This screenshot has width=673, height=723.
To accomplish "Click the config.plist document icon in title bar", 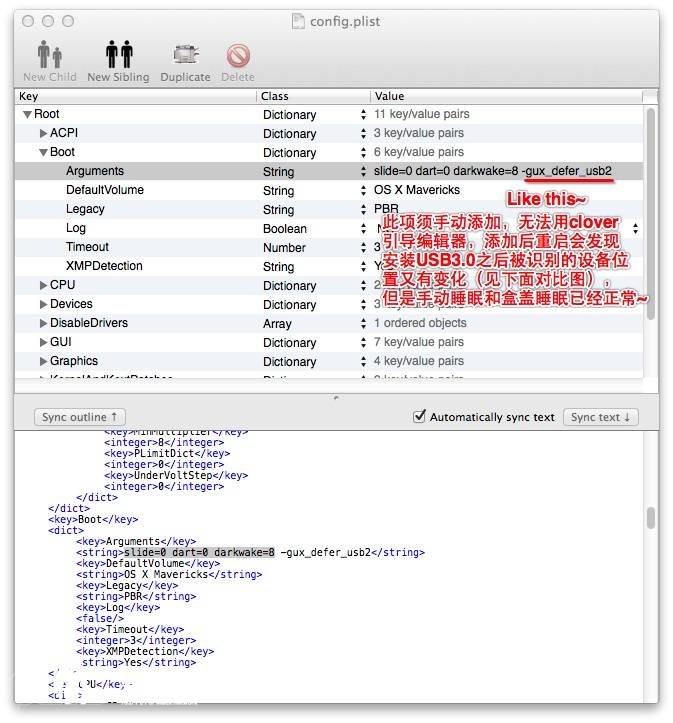I will coord(299,21).
